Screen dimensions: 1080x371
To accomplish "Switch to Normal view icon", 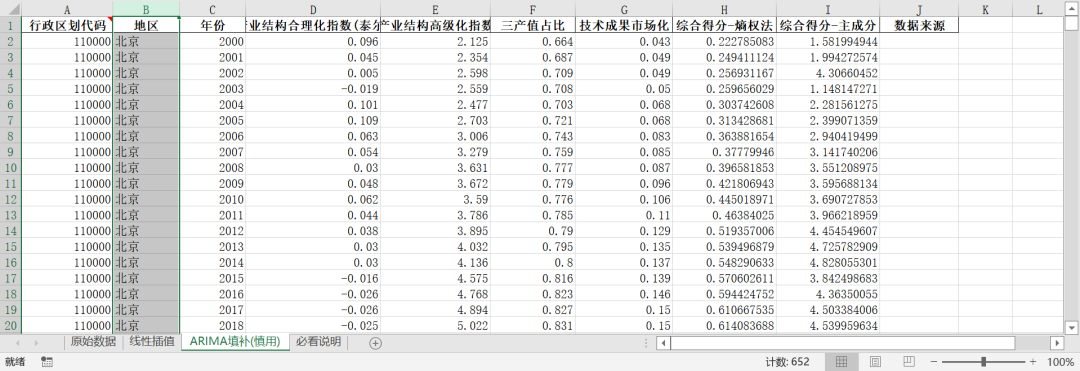I will pyautogui.click(x=842, y=361).
